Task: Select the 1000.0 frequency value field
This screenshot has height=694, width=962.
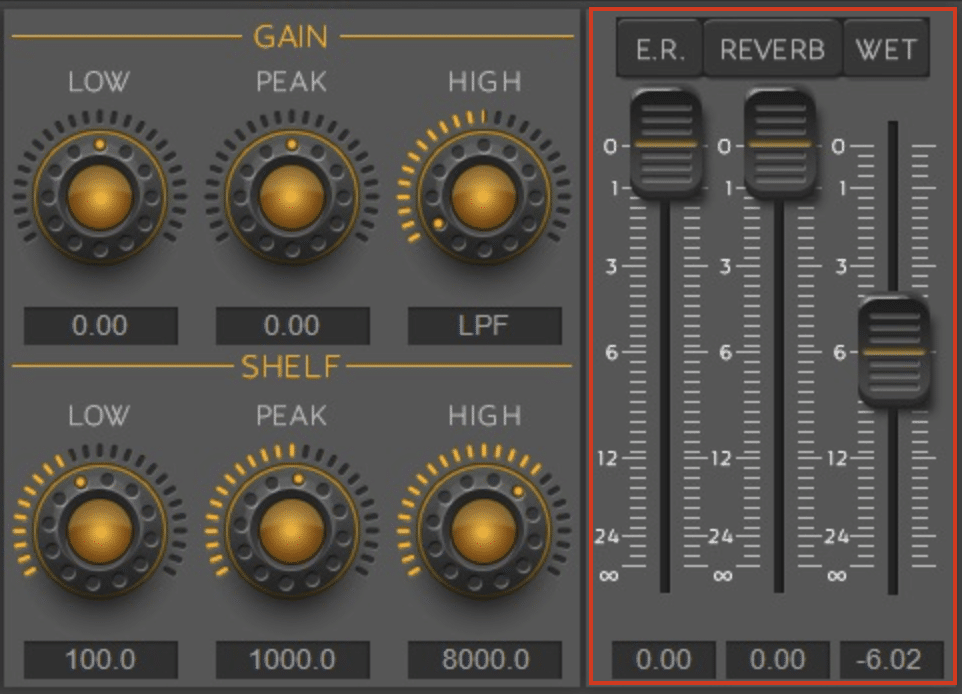Action: tap(292, 660)
